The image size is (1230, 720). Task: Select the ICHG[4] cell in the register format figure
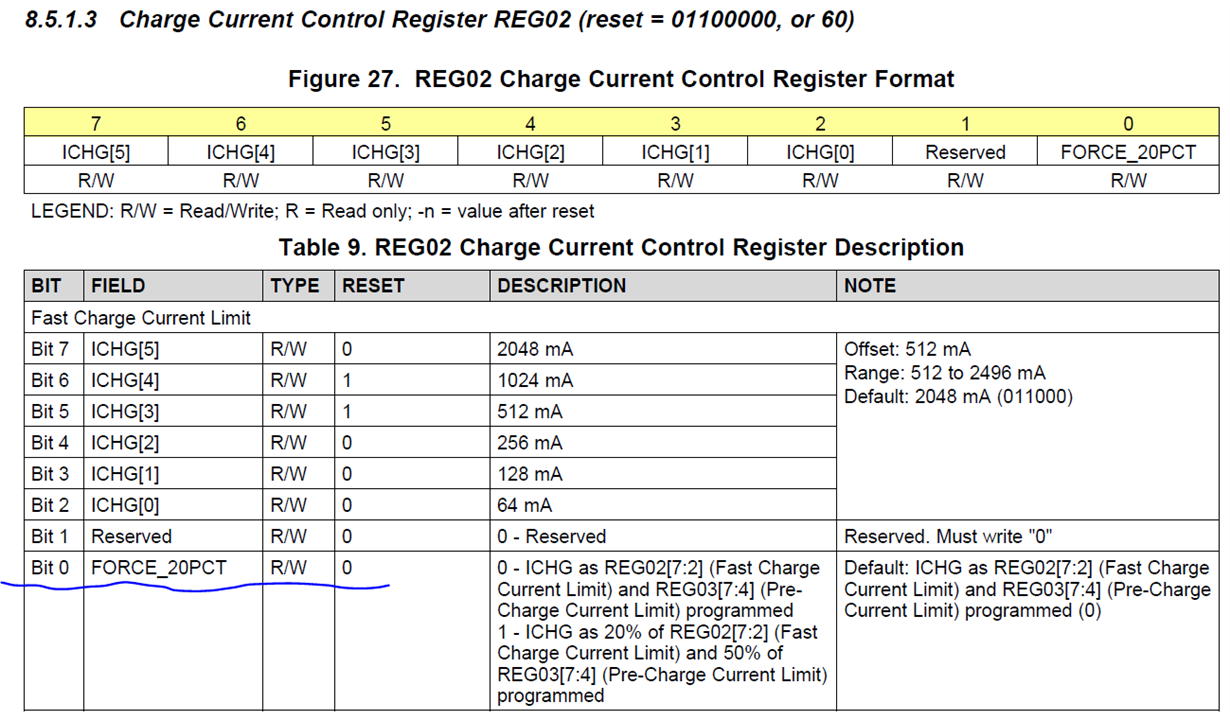pos(240,152)
